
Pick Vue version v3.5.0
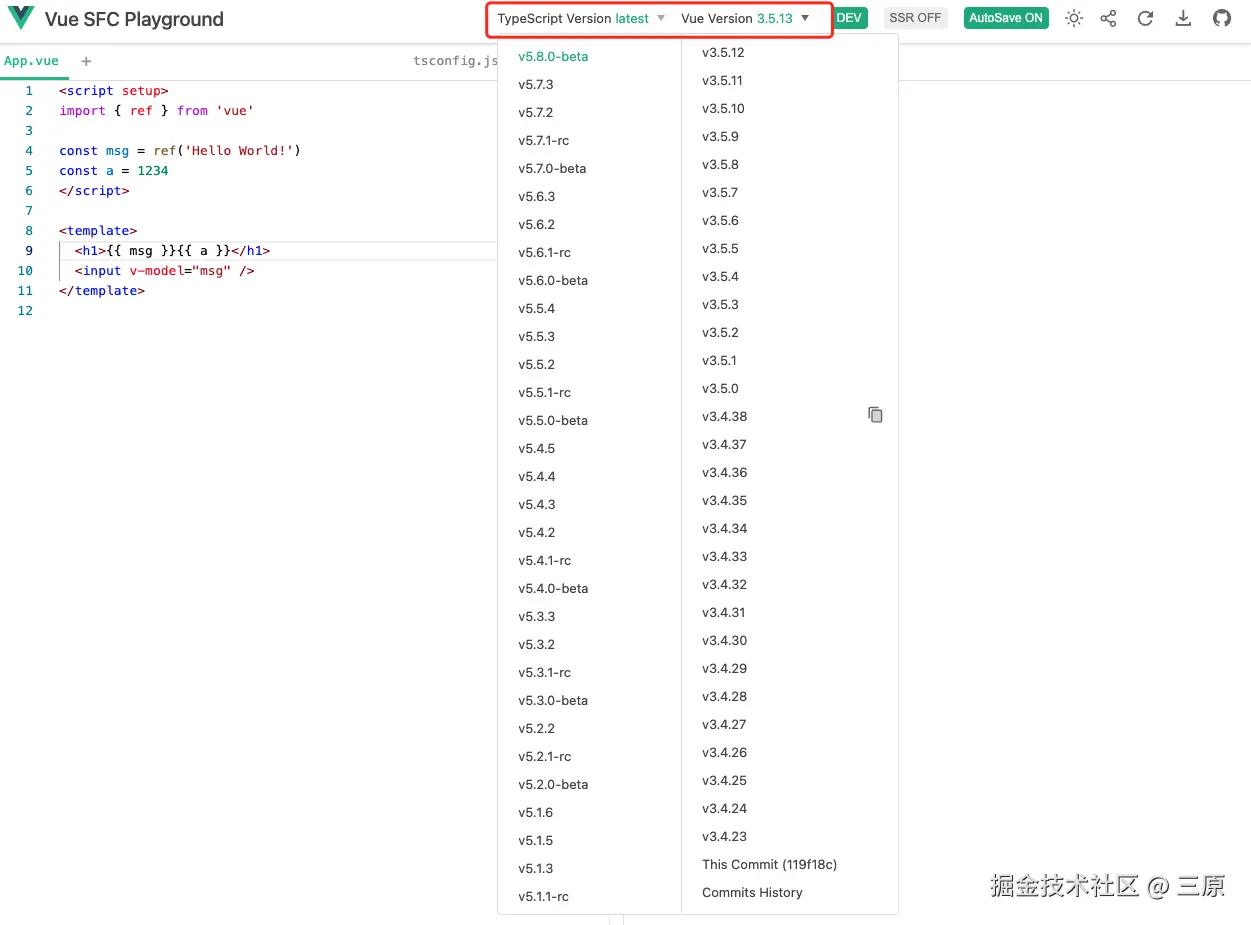(720, 389)
